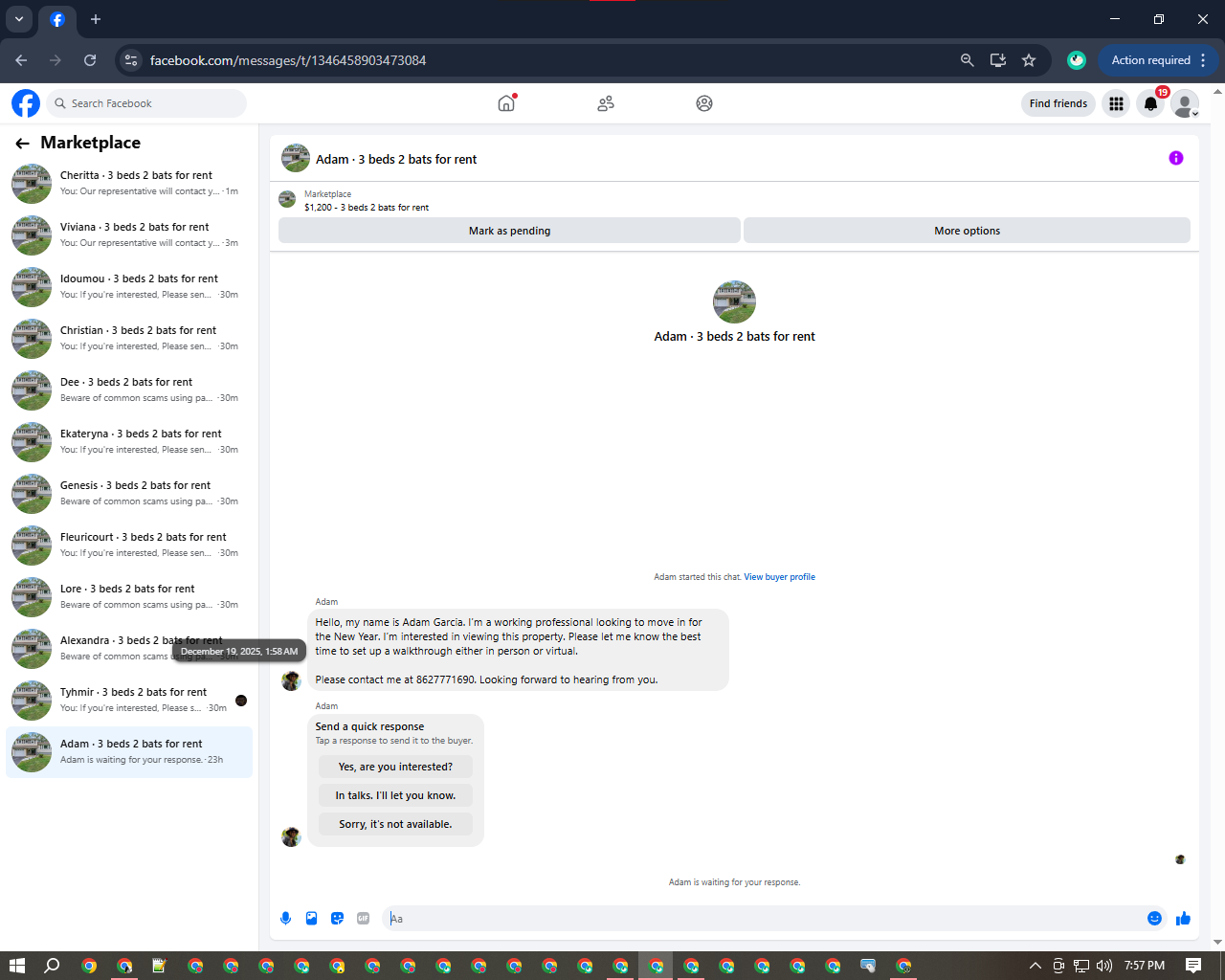Send quick response 'Sorry, it's not available.'
The height and width of the screenshot is (980, 1225).
[x=395, y=824]
